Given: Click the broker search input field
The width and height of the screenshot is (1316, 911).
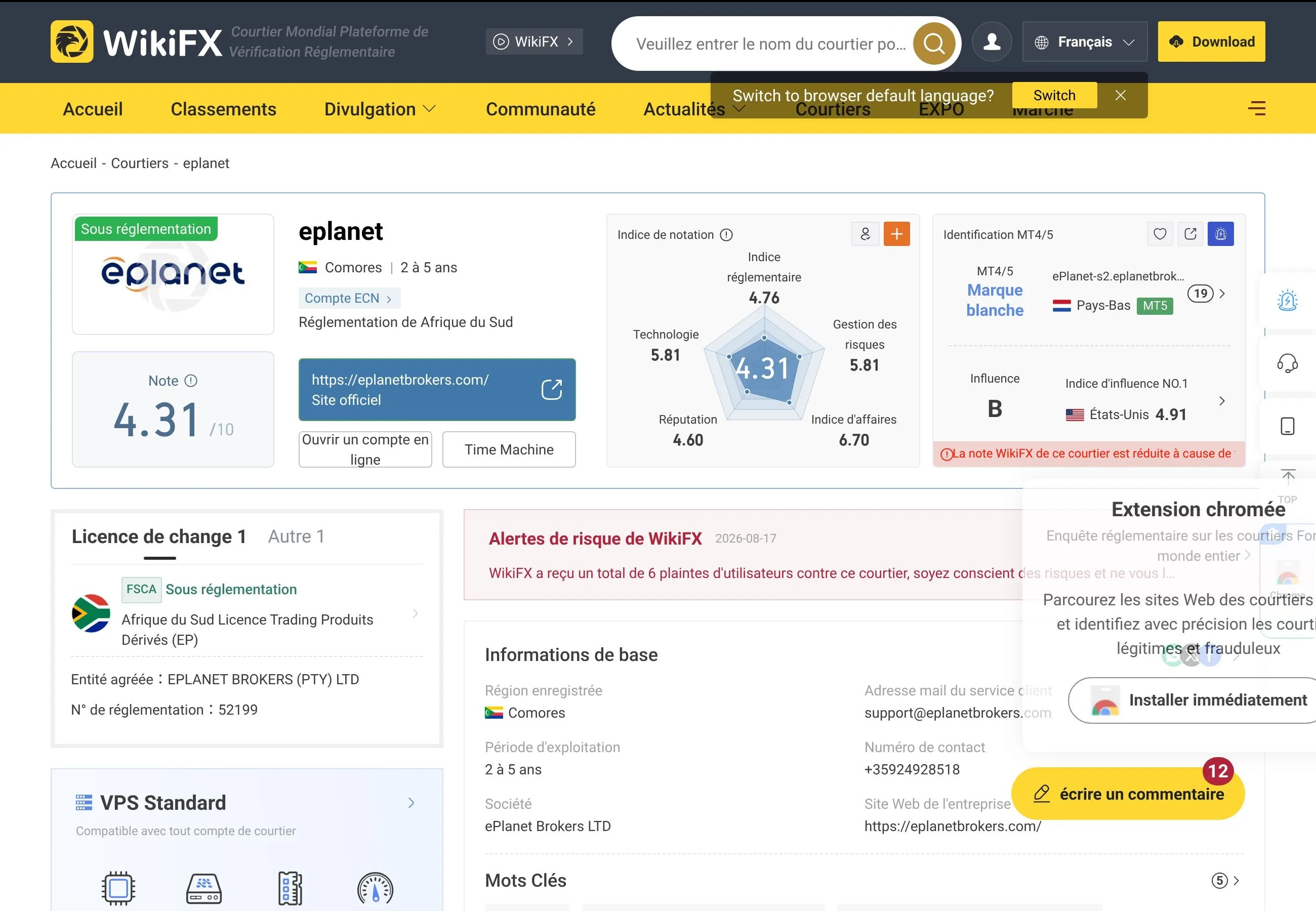Looking at the screenshot, I should (770, 44).
